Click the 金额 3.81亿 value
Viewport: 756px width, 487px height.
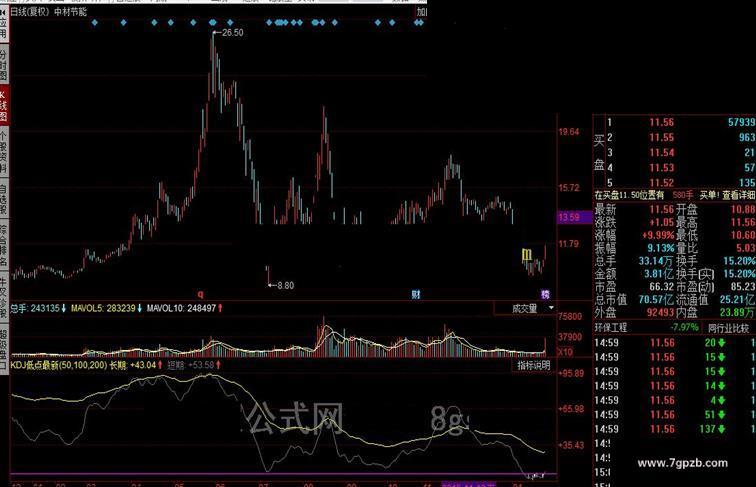[659, 274]
